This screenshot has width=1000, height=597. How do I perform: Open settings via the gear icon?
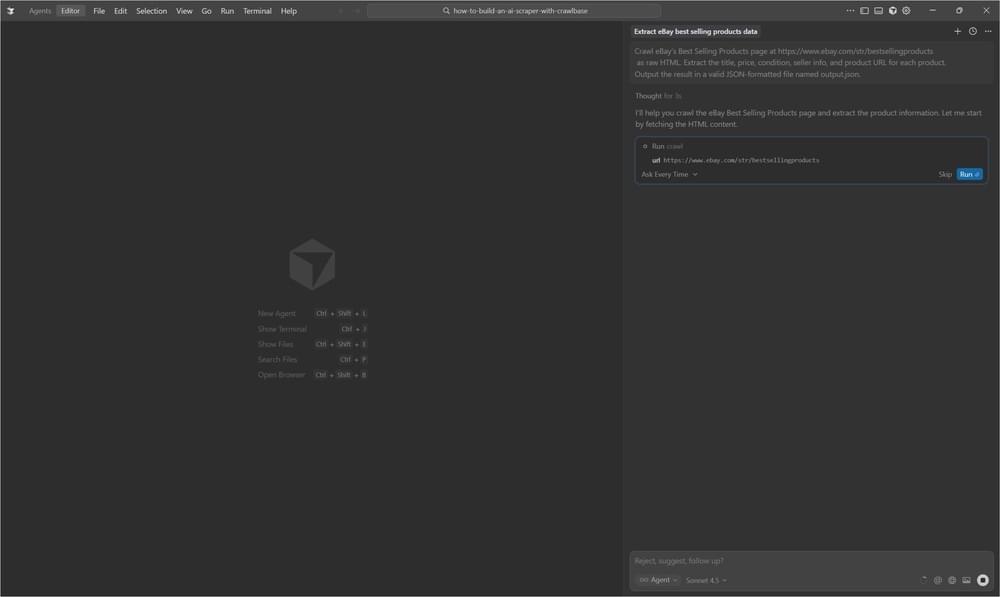point(906,11)
